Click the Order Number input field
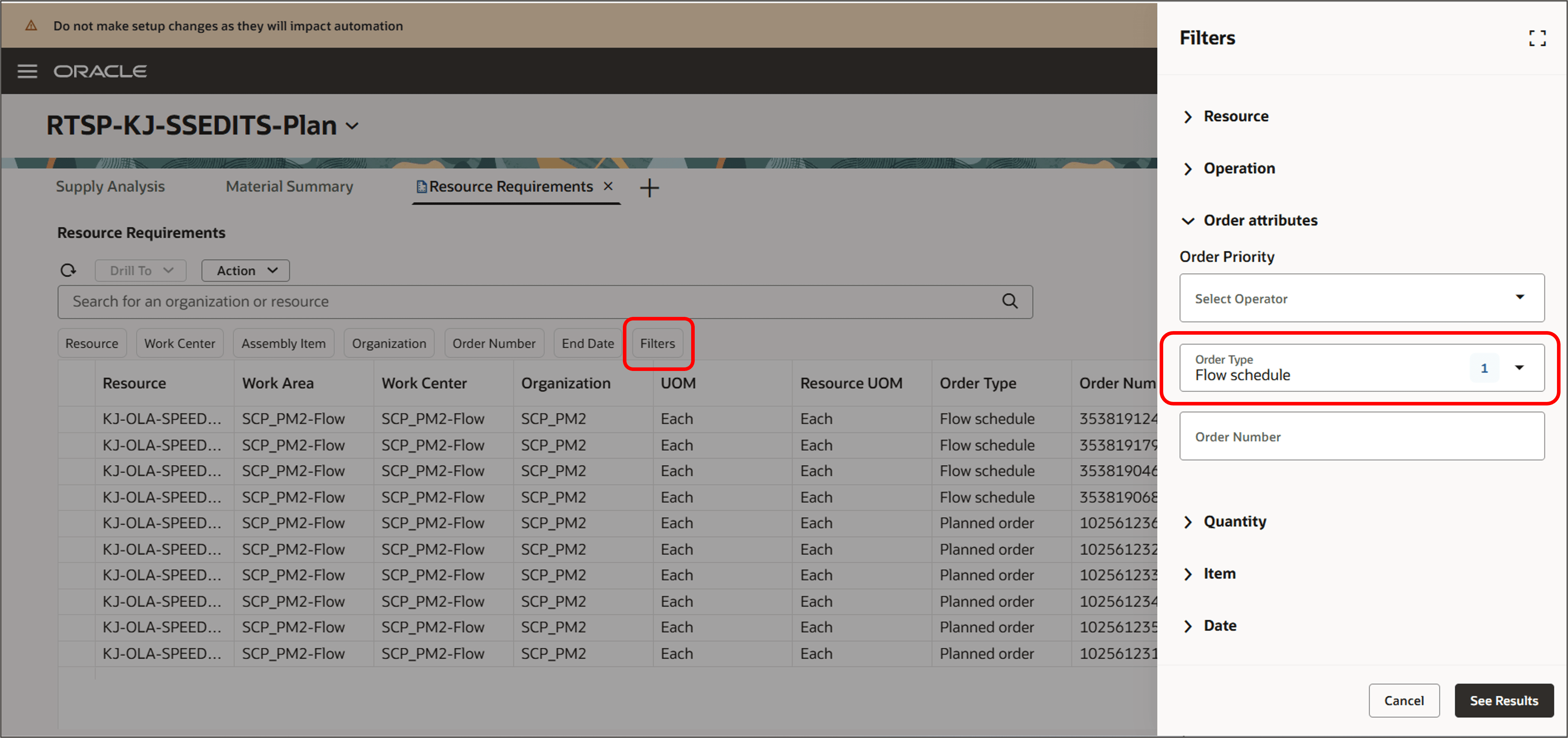The height and width of the screenshot is (738, 1568). click(x=1362, y=436)
